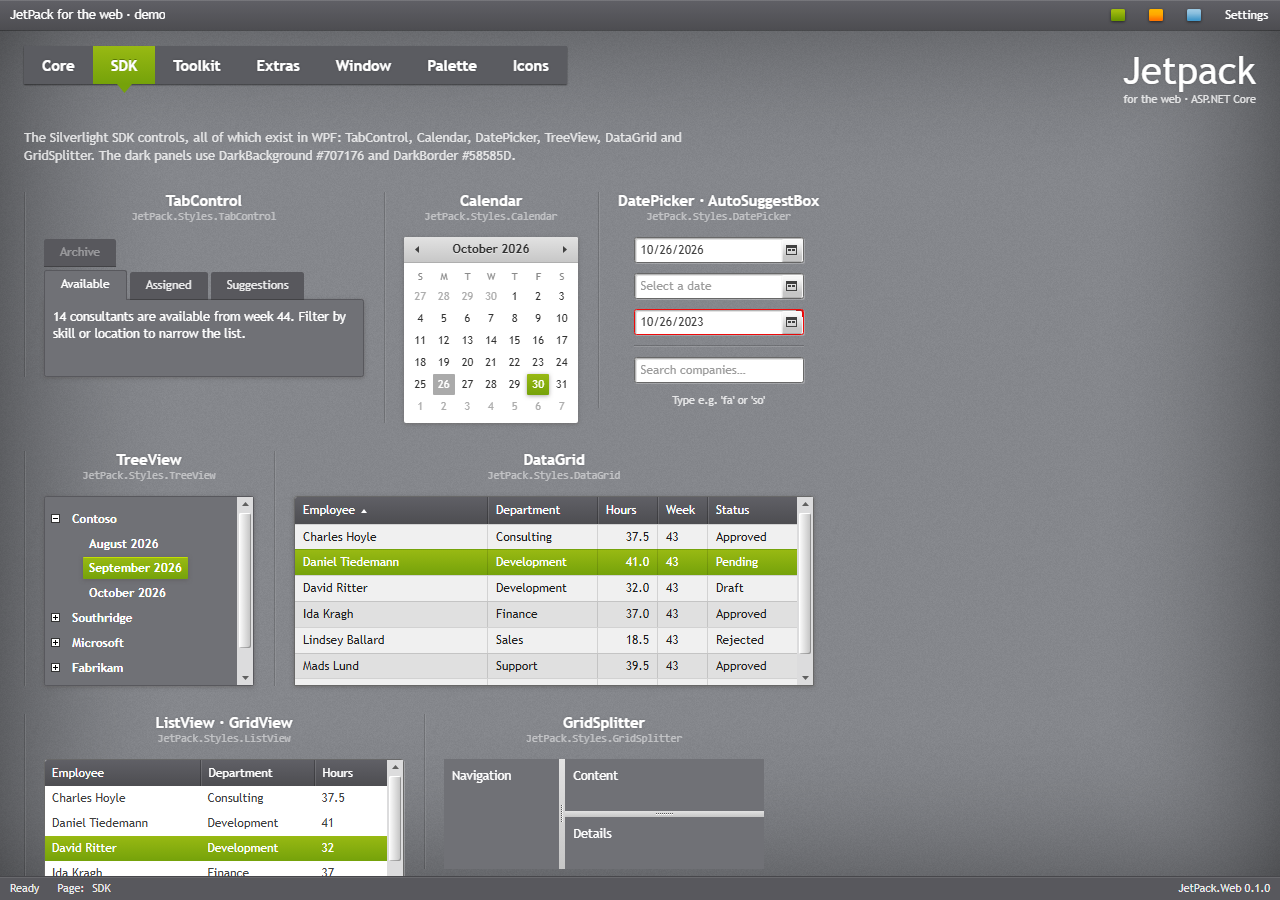Image resolution: width=1280 pixels, height=900 pixels.
Task: Open calendar popup for 10/26/2023 date field
Action: tap(791, 322)
